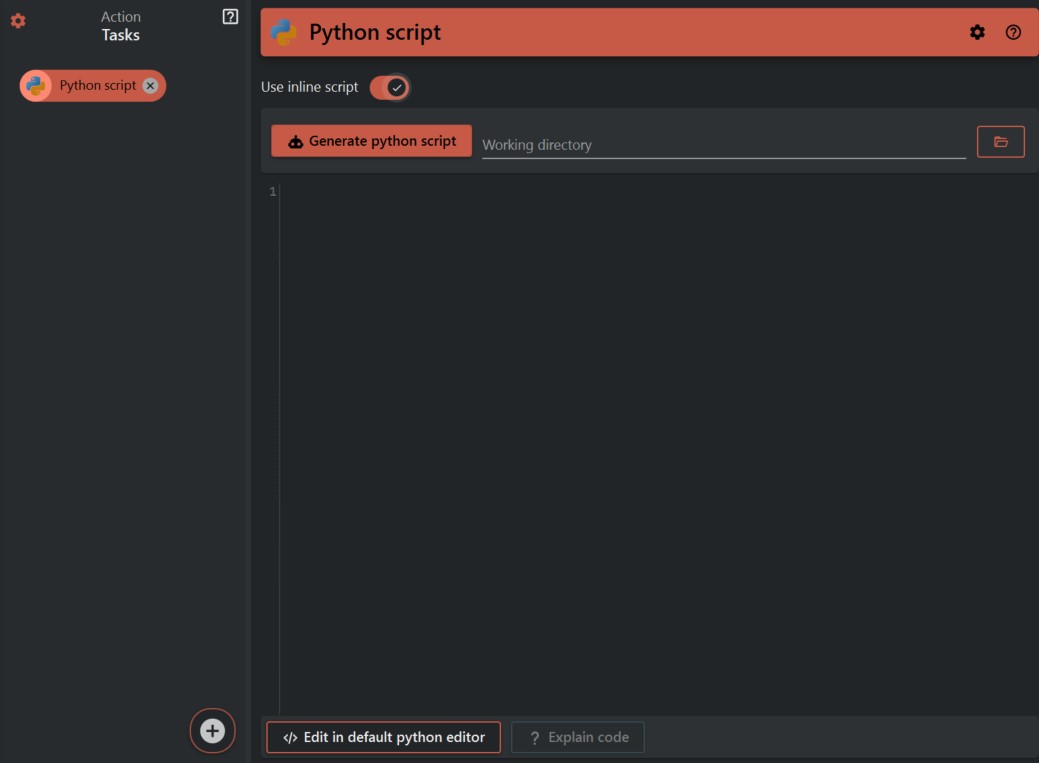Click the robot icon on Generate button
Viewport: 1039px width, 763px height.
(295, 142)
